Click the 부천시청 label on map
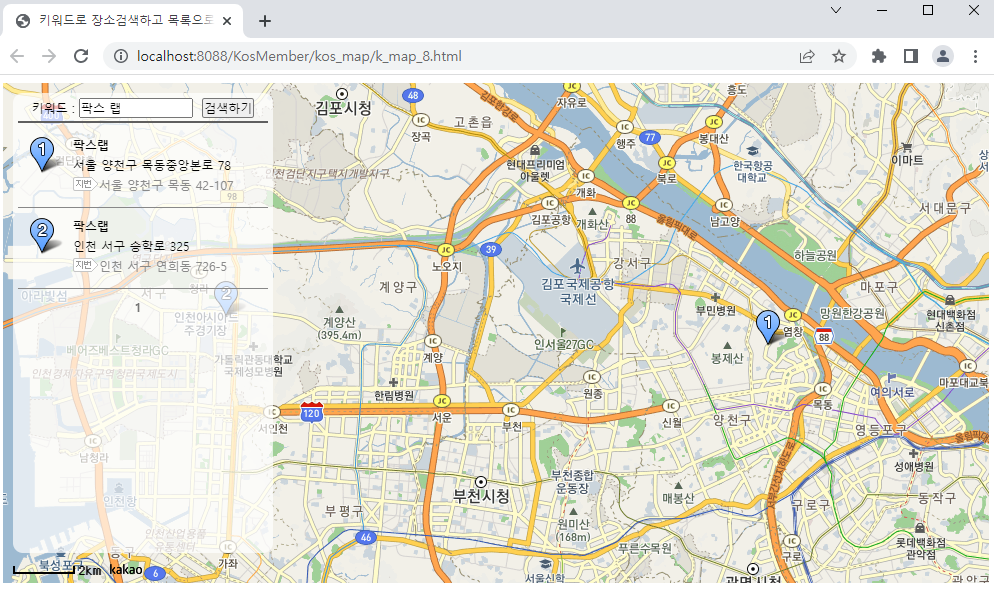Screen dimensions: 994x592 [x=481, y=496]
